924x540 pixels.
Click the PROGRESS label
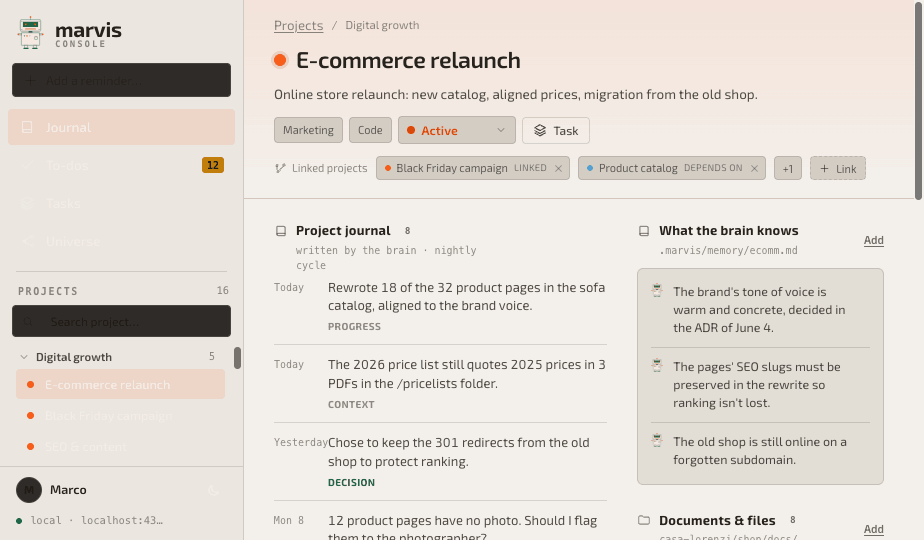tap(354, 327)
